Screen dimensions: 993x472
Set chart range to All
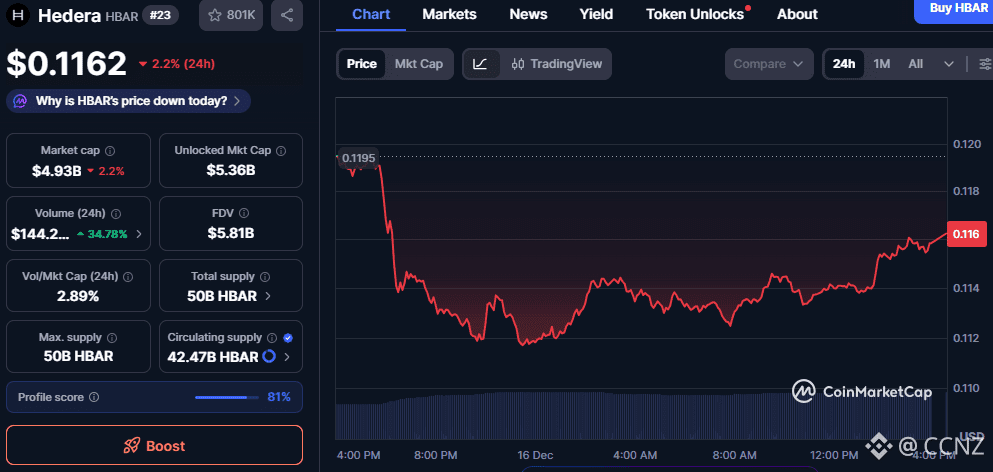pyautogui.click(x=915, y=64)
